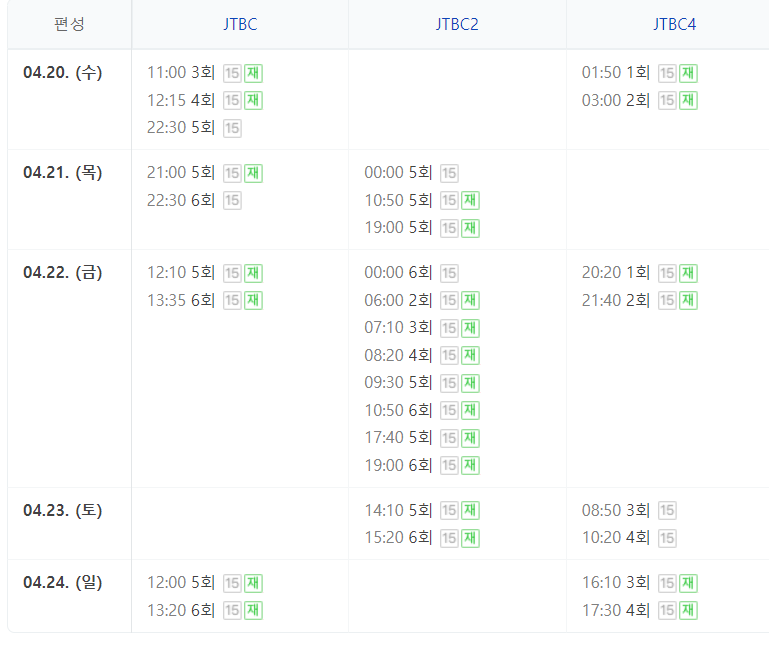
Task: Click the 17:30 4회 JTBC4 entry
Action: click(616, 610)
